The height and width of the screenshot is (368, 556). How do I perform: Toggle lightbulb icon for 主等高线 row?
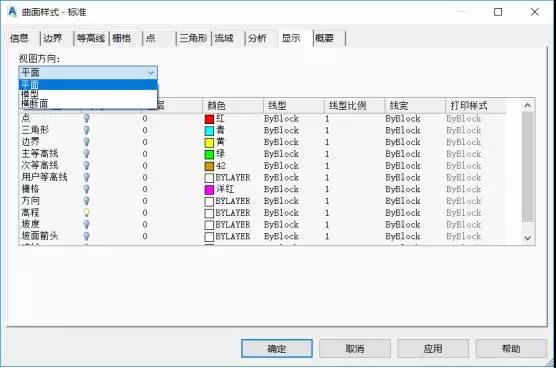tap(87, 154)
